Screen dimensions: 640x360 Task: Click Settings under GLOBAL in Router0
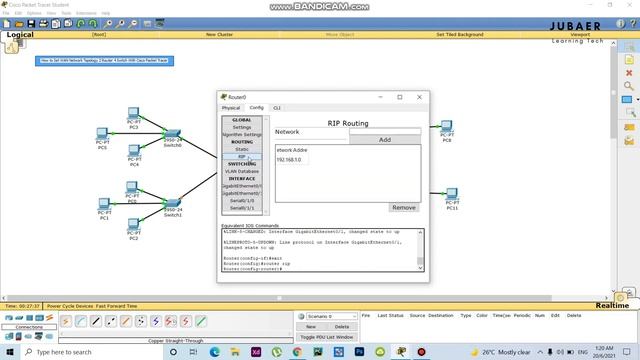(x=242, y=127)
